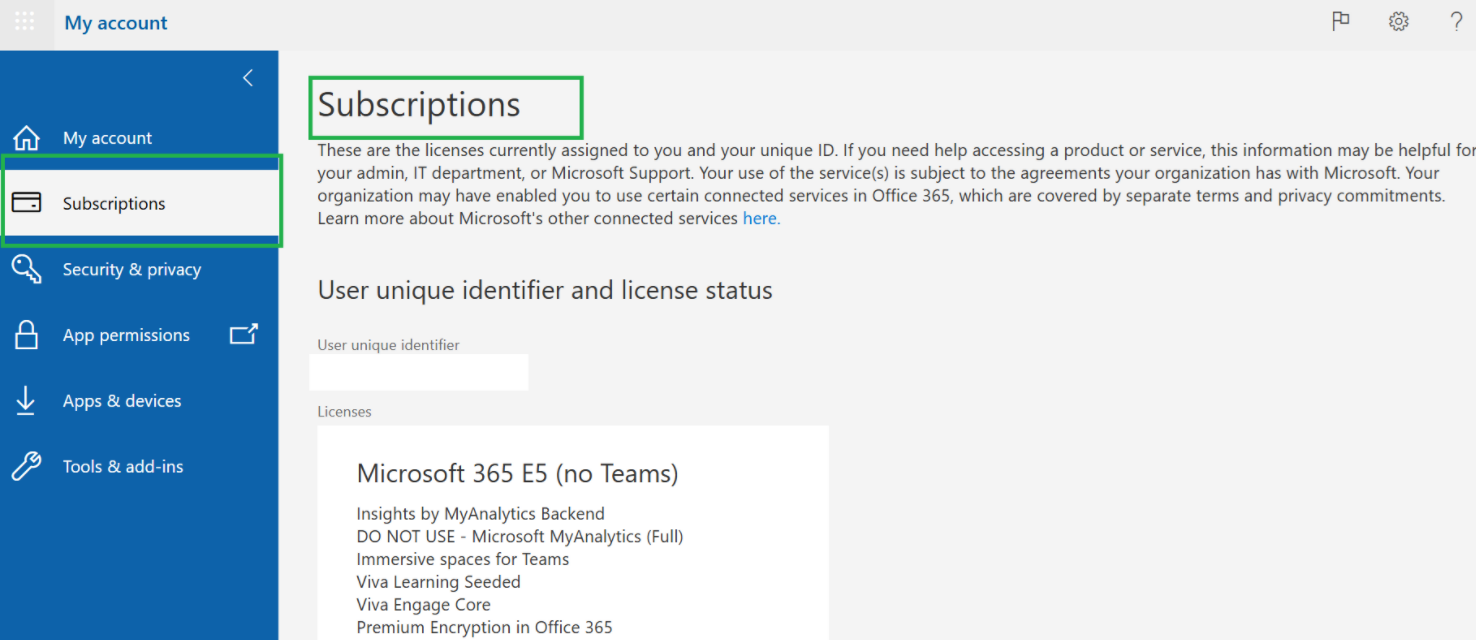Click the feedback flag icon

tap(1340, 20)
